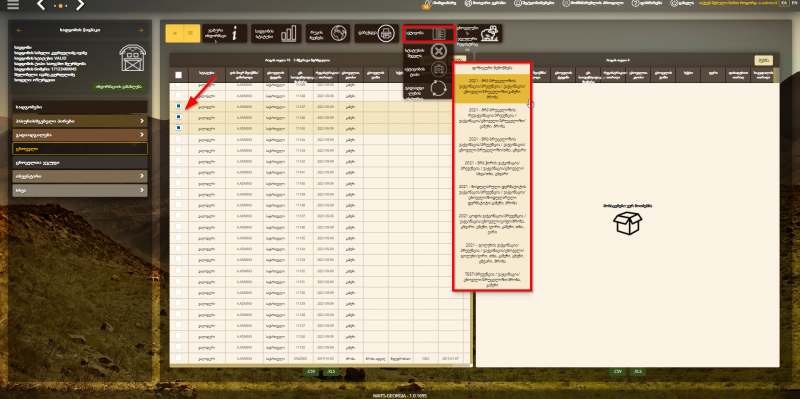Go forward with the right arrow

pos(80,6)
